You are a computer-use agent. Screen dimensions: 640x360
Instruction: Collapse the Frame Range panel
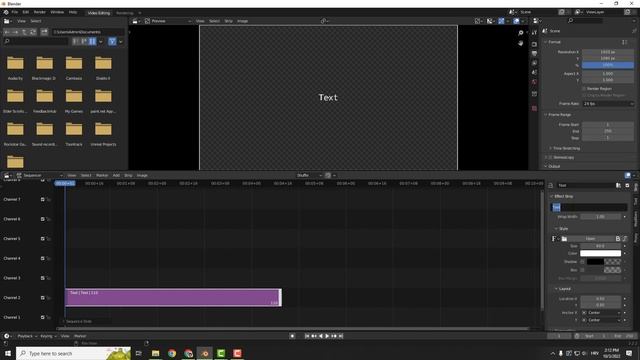pos(546,115)
